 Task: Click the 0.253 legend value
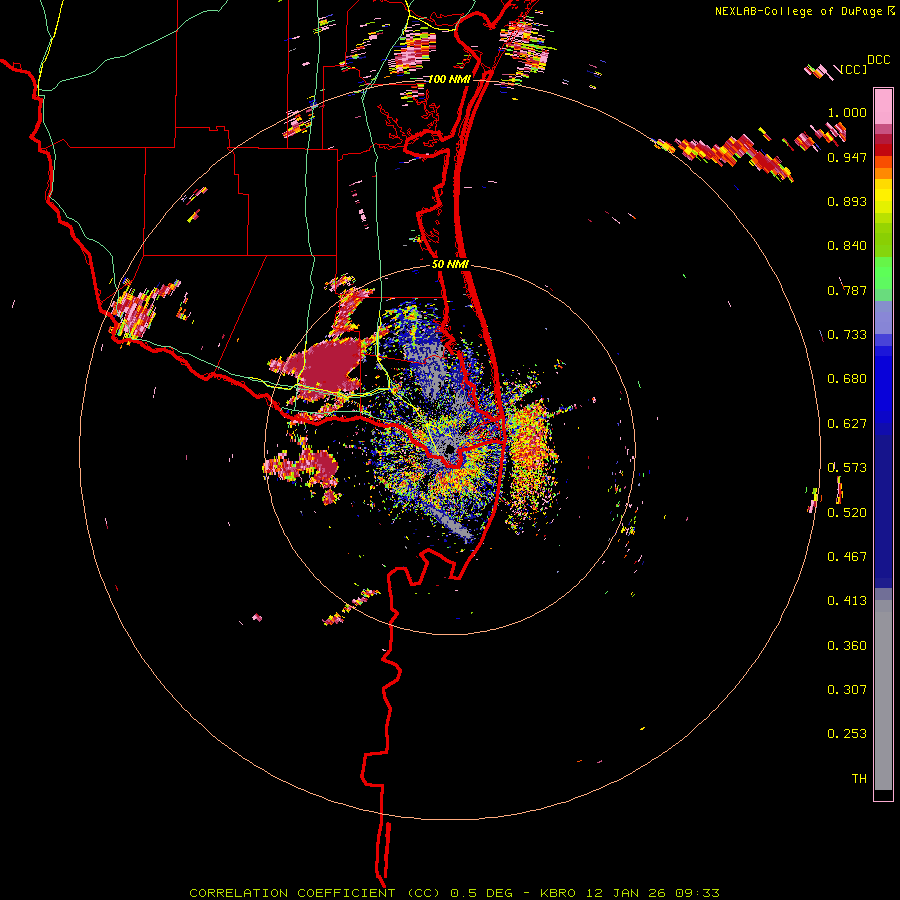(x=847, y=734)
